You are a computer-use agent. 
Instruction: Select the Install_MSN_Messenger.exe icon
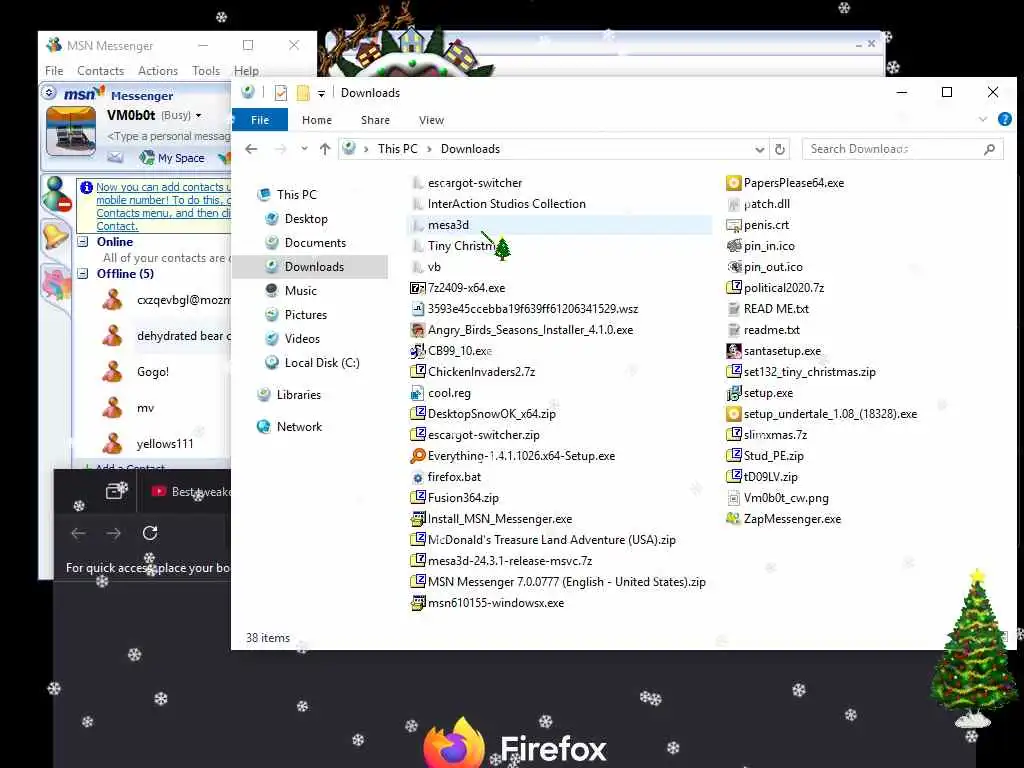[x=417, y=519]
